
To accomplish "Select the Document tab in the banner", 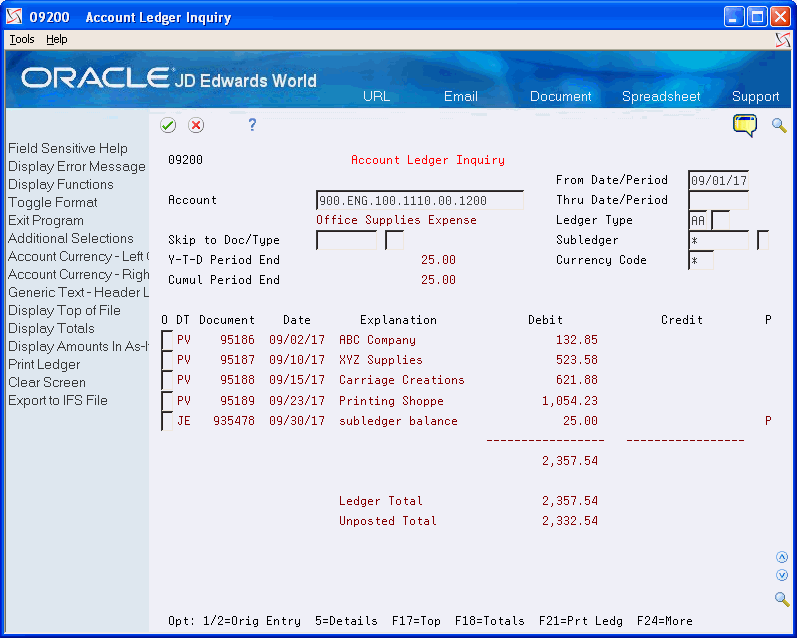I will pyautogui.click(x=561, y=96).
